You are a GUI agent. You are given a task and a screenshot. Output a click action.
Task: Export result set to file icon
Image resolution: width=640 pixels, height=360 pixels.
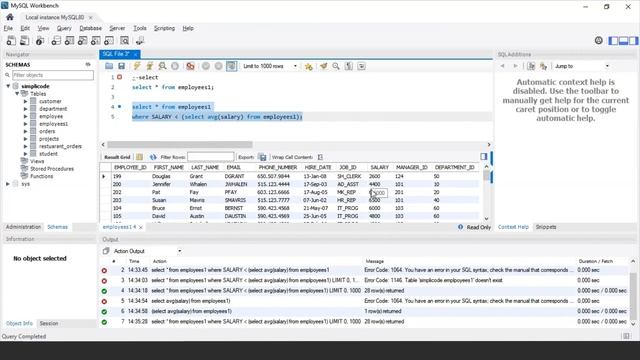coord(262,157)
